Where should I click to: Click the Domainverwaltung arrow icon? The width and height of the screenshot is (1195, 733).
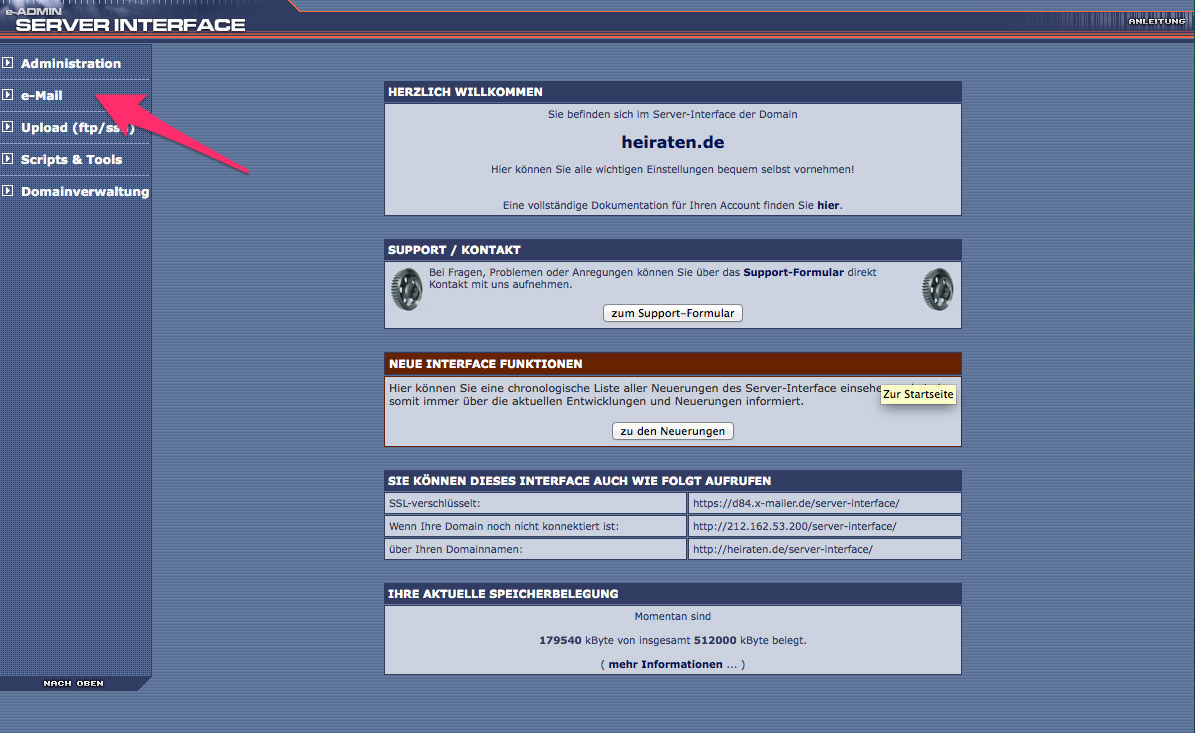click(8, 191)
